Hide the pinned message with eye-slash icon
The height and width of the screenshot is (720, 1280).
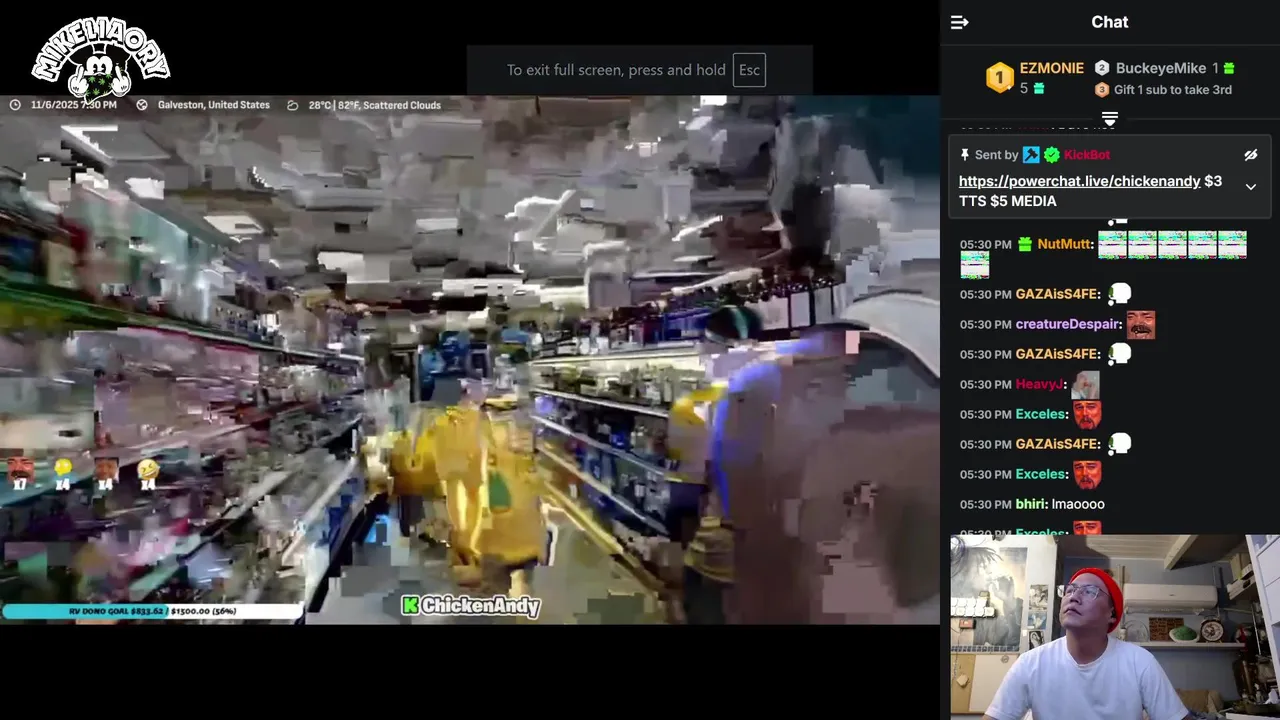(1250, 155)
